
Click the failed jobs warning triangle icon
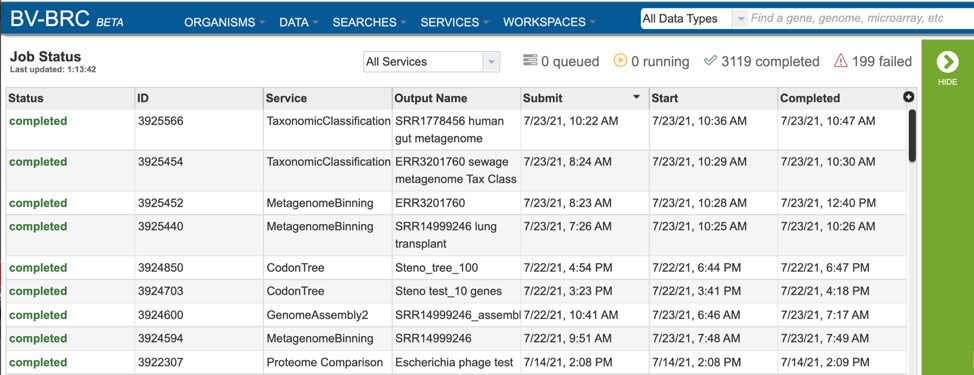tap(840, 61)
